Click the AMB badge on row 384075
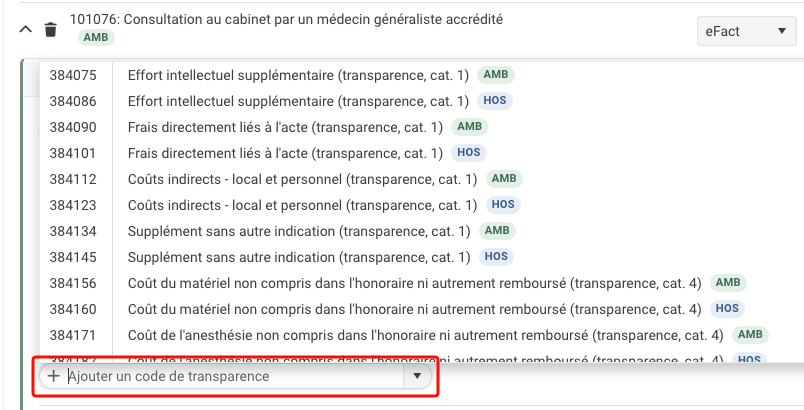 point(496,75)
